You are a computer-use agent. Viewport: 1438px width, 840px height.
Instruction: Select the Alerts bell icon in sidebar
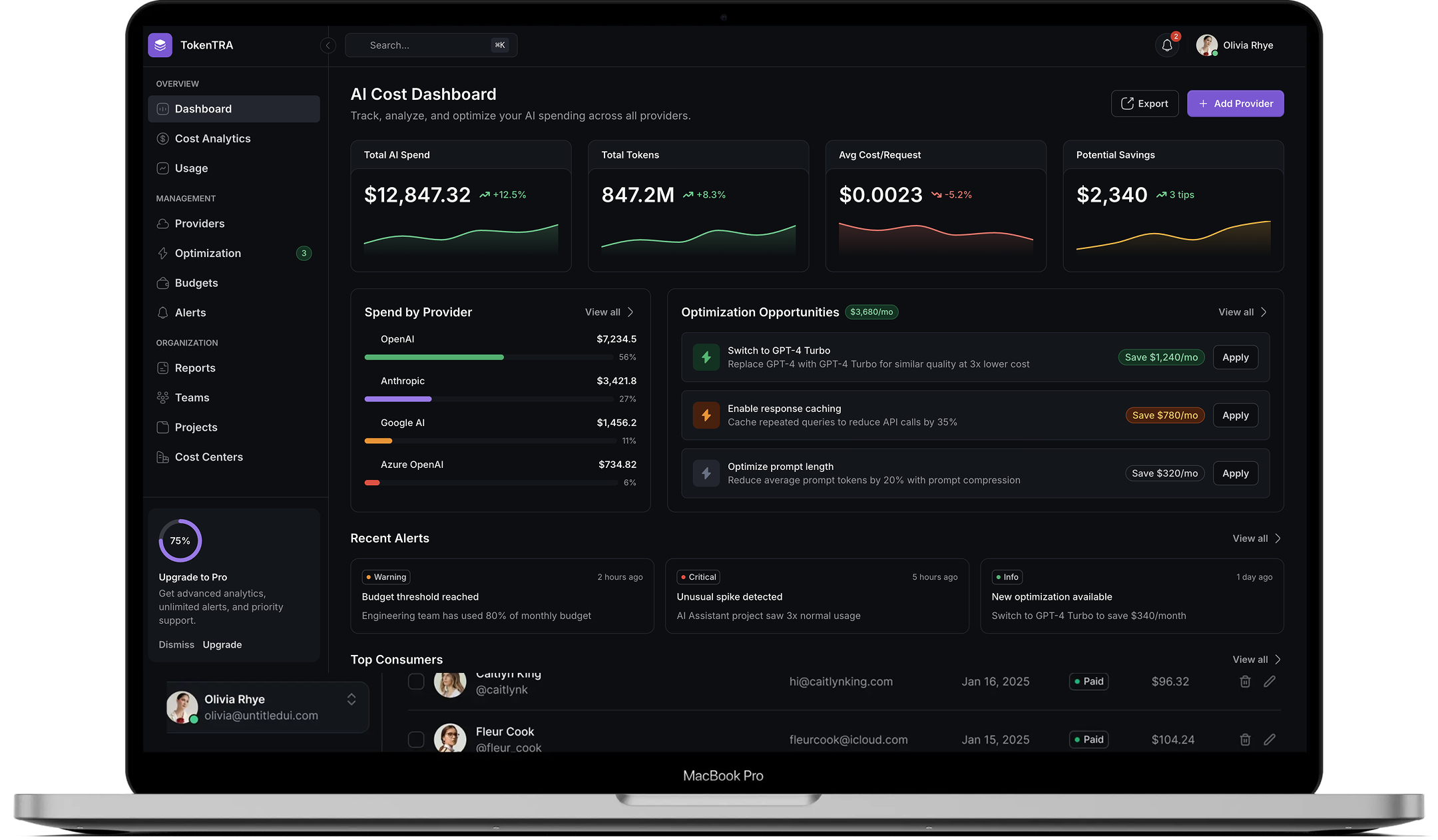(x=162, y=312)
